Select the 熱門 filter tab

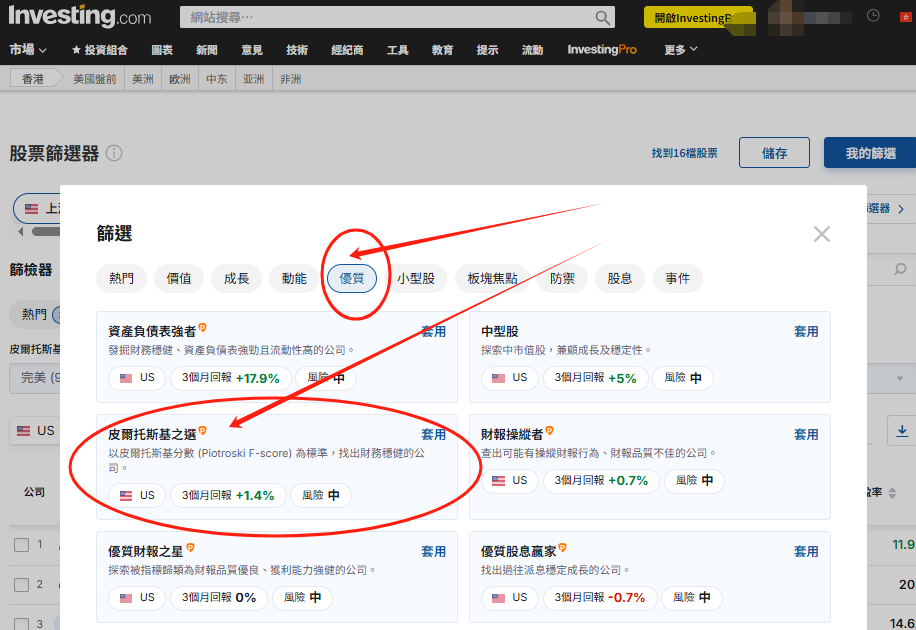click(122, 278)
